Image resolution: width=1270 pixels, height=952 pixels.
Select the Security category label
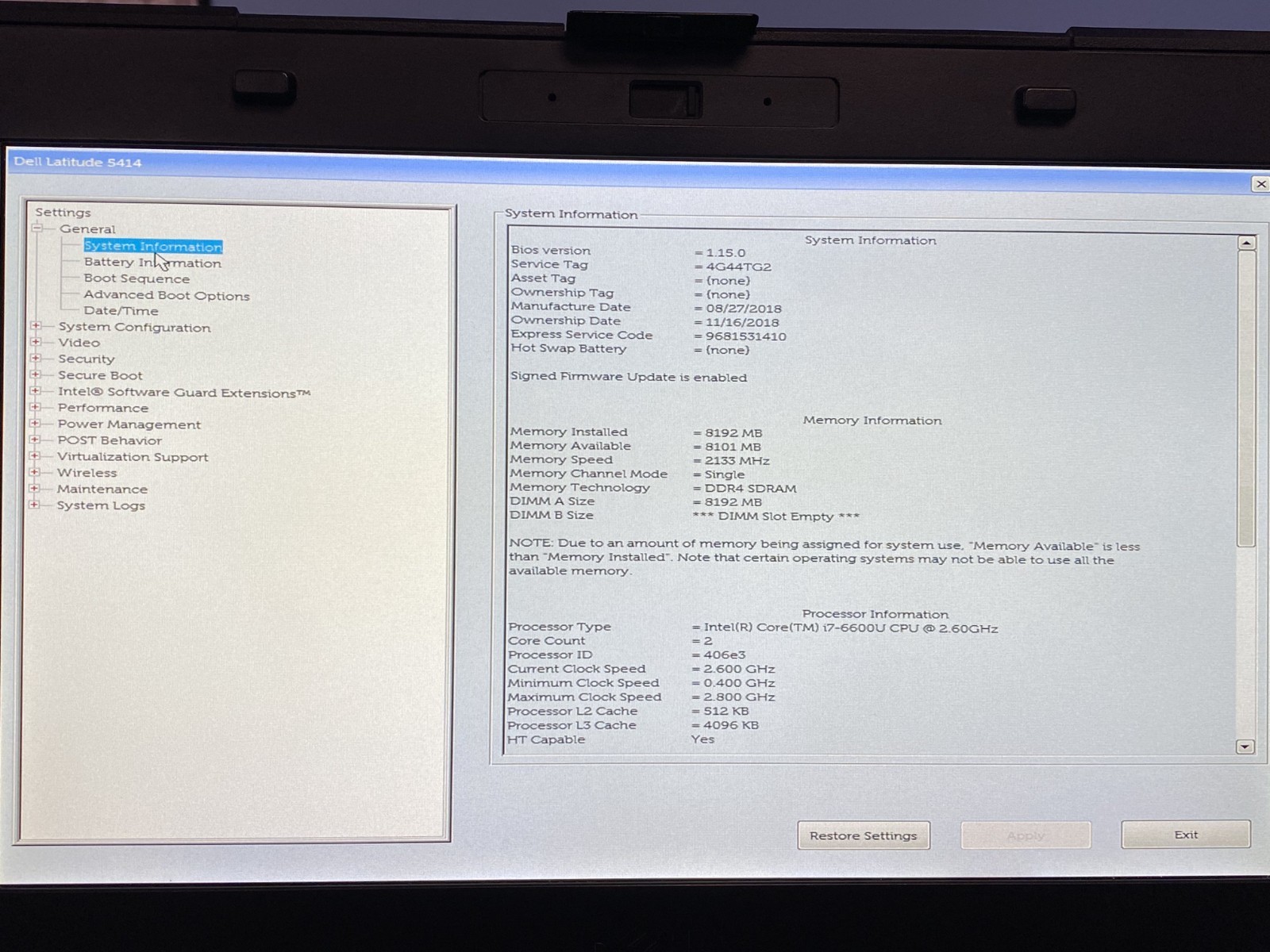[86, 359]
